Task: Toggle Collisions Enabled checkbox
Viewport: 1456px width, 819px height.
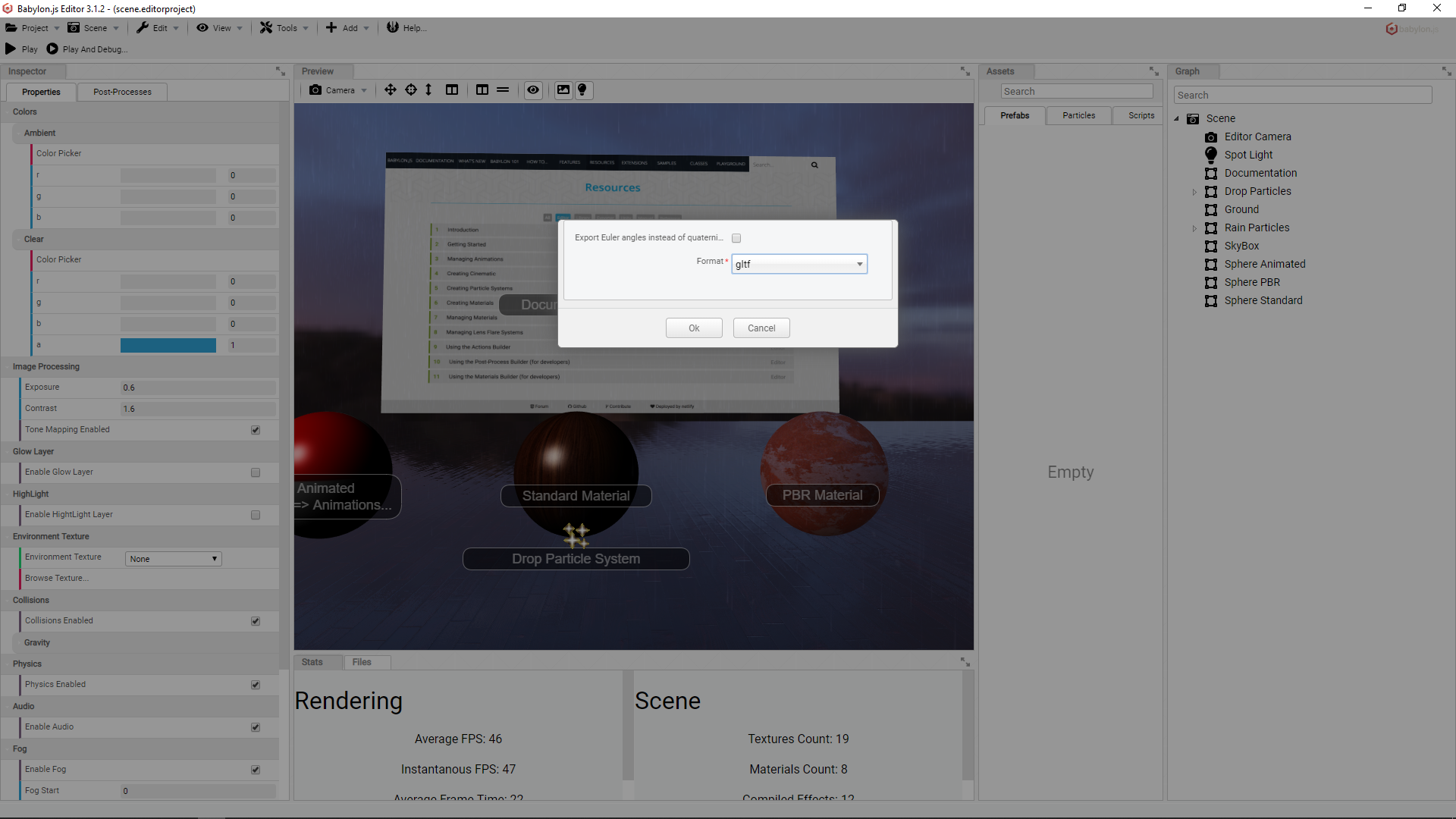Action: tap(256, 621)
